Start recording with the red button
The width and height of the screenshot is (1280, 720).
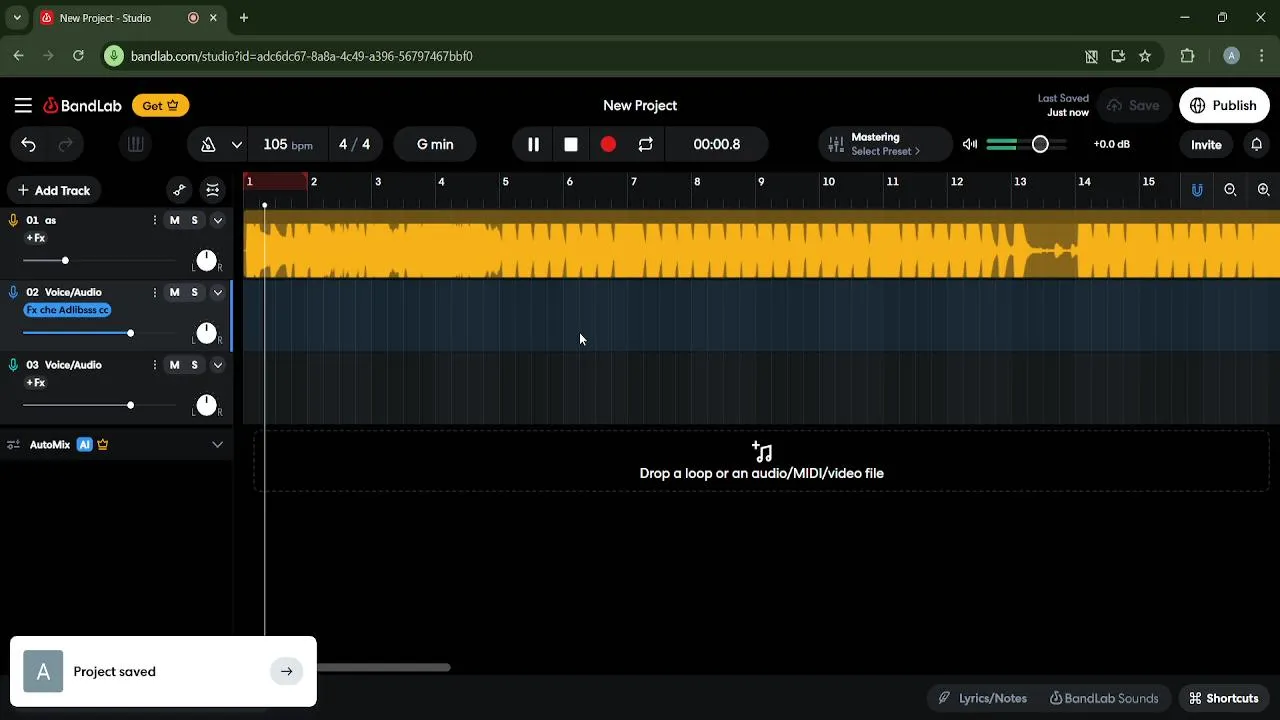[x=608, y=145]
